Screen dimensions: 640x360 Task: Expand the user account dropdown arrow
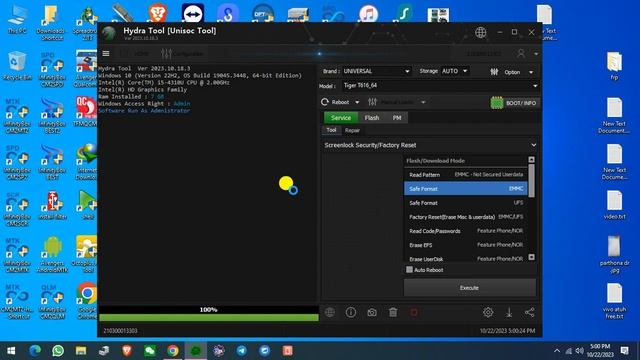point(536,53)
